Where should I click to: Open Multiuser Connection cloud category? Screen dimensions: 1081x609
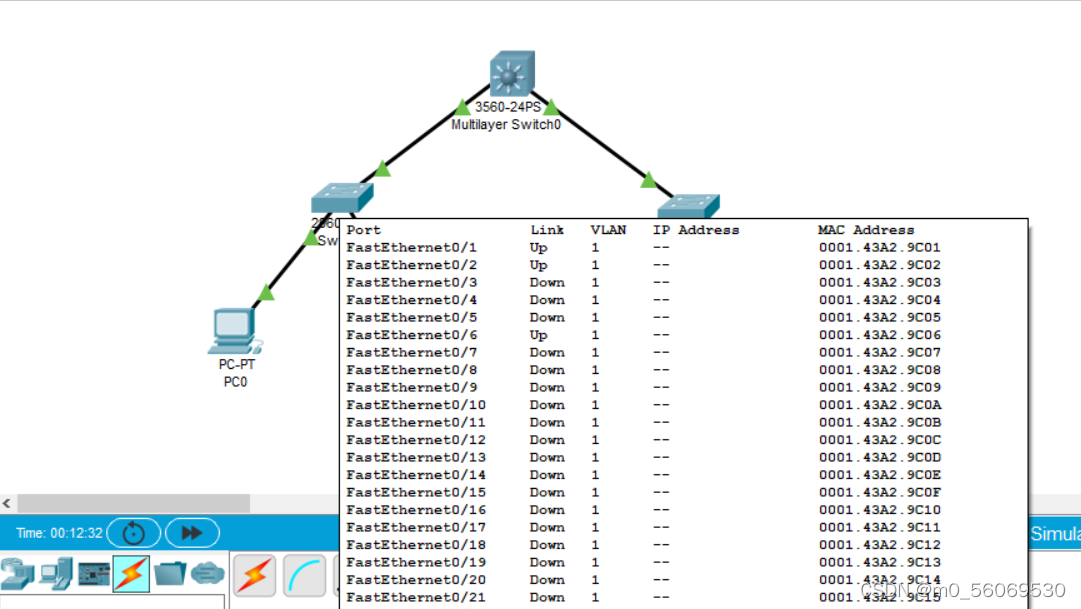click(208, 573)
